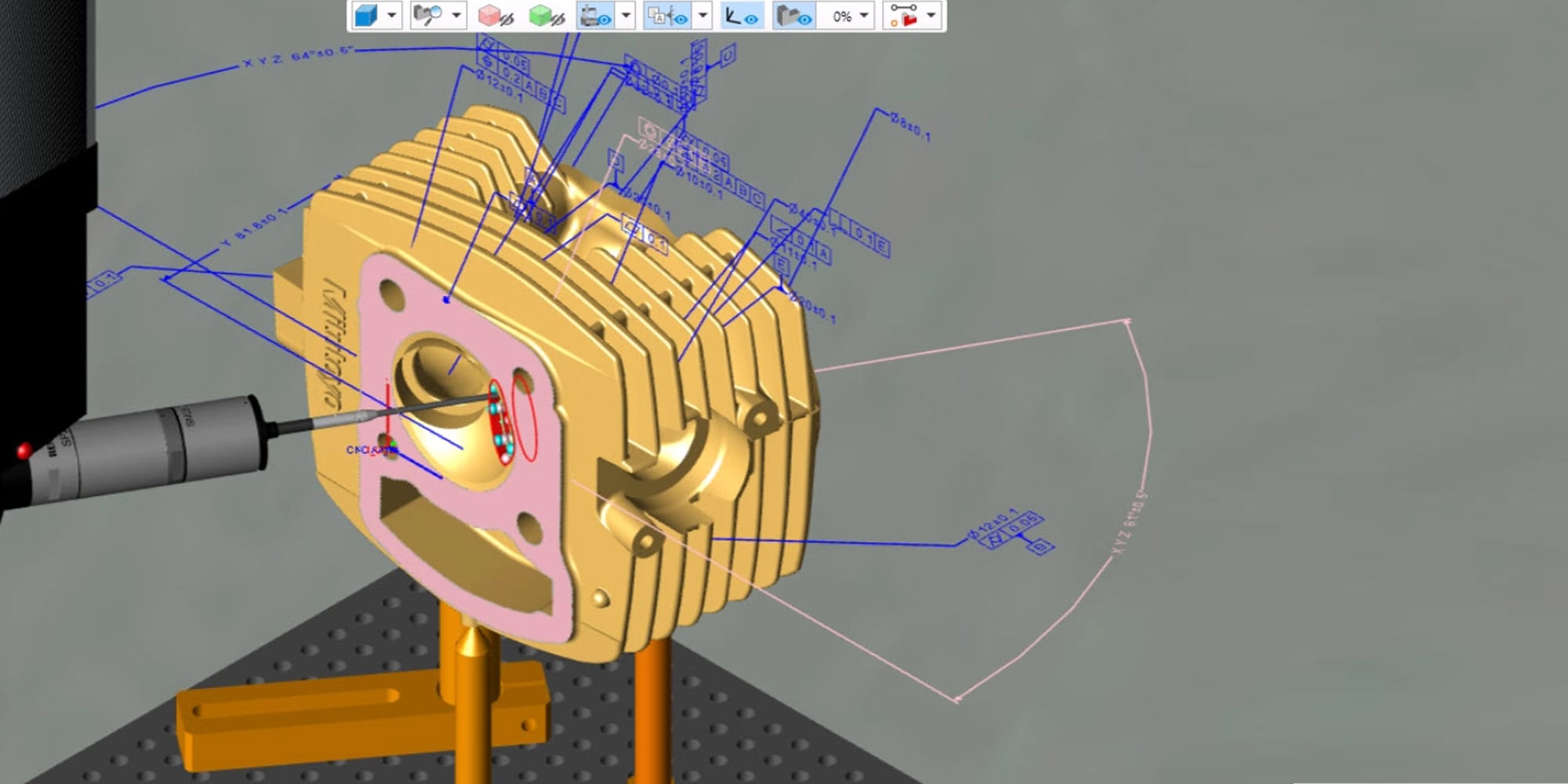
Task: Toggle CAD model visibility icon
Action: [793, 16]
